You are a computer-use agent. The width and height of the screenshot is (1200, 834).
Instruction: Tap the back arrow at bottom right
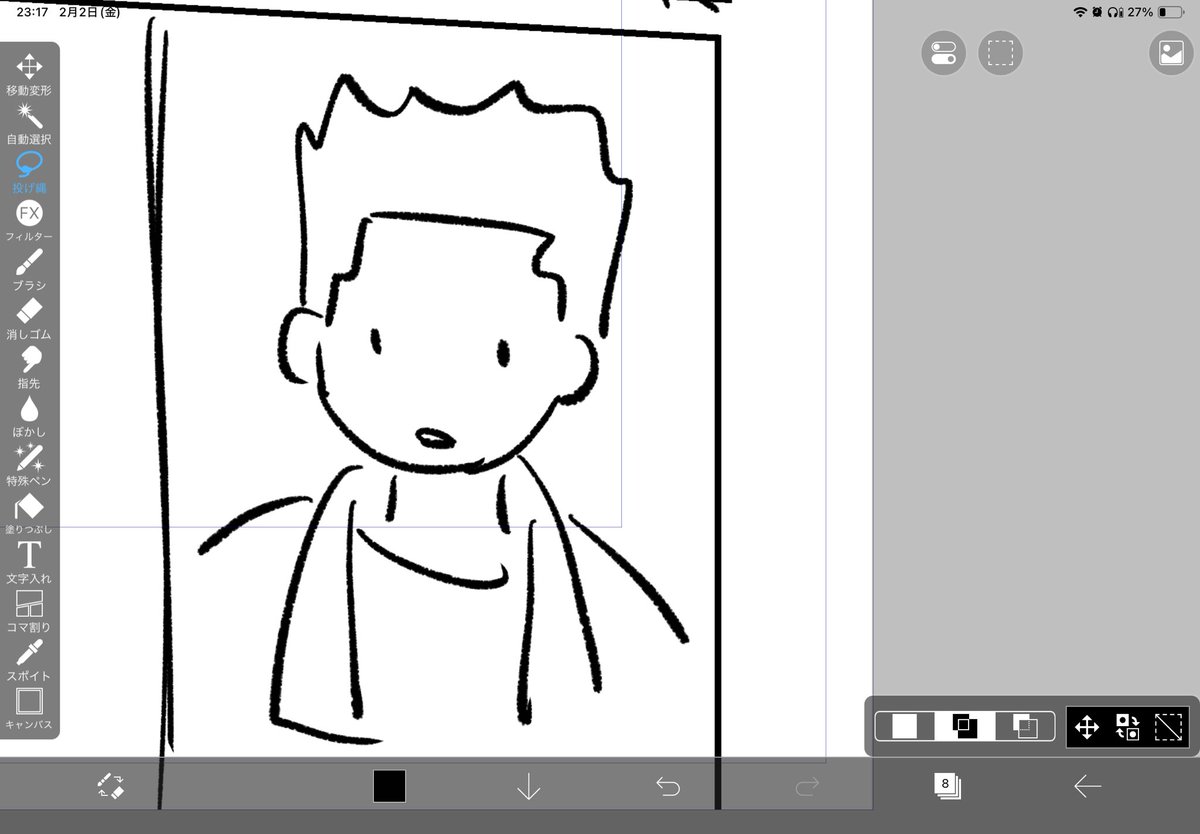[1087, 787]
